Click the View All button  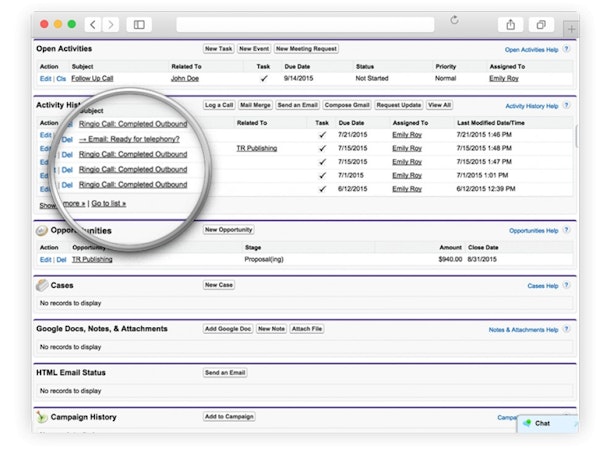439,105
